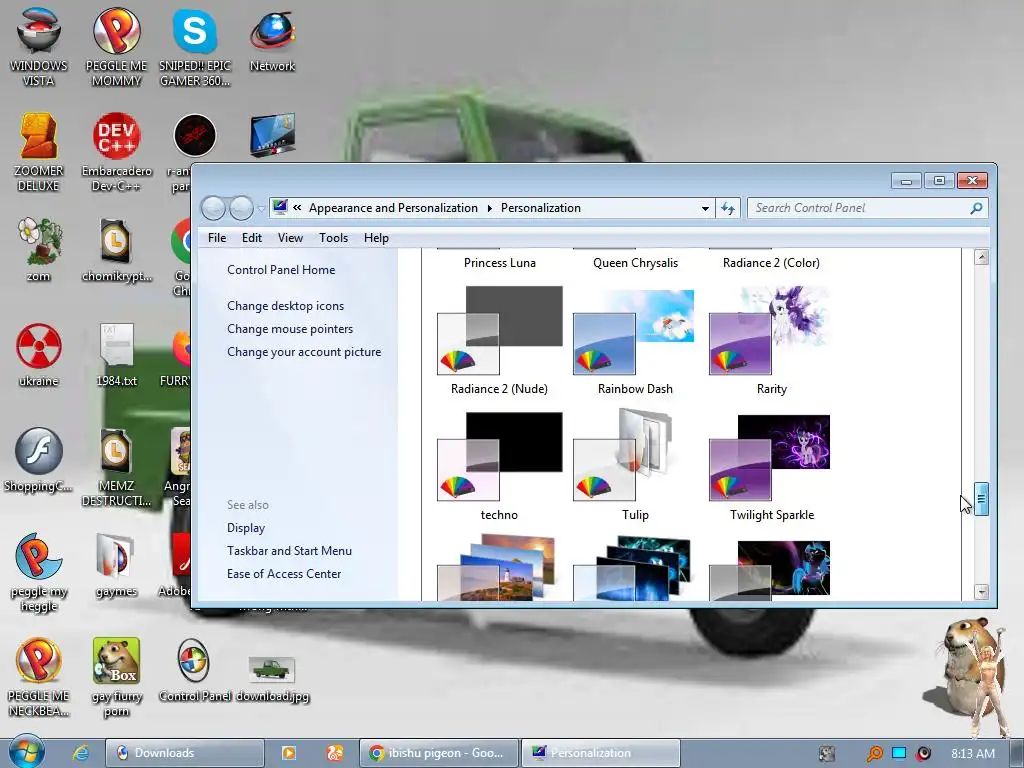The image size is (1024, 768).
Task: Click Change your account picture link
Action: pos(304,351)
